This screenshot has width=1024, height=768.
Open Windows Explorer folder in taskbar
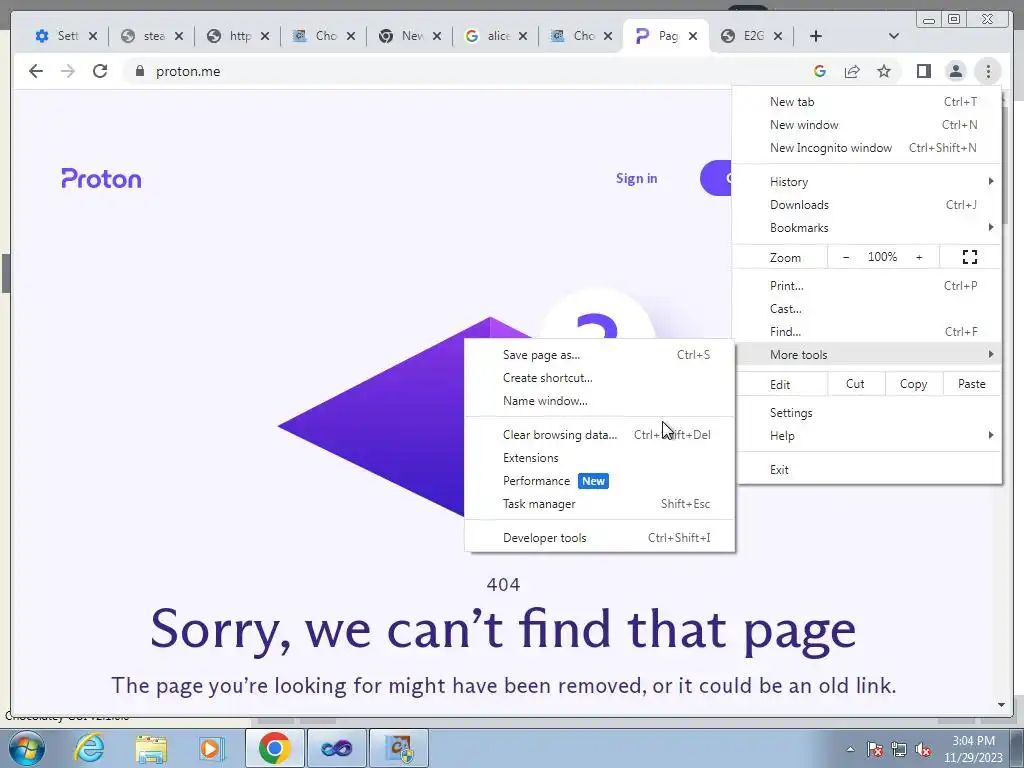[x=150, y=748]
